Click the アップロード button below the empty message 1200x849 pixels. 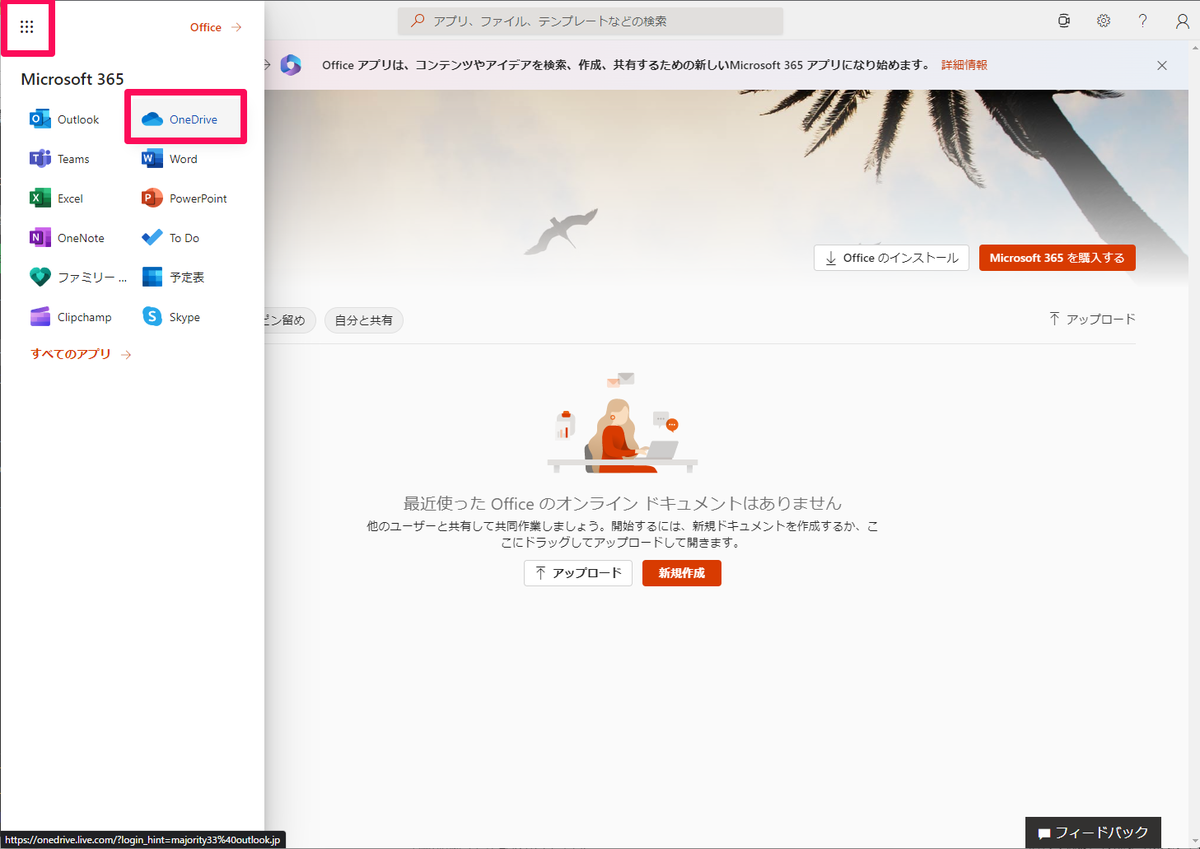point(578,573)
